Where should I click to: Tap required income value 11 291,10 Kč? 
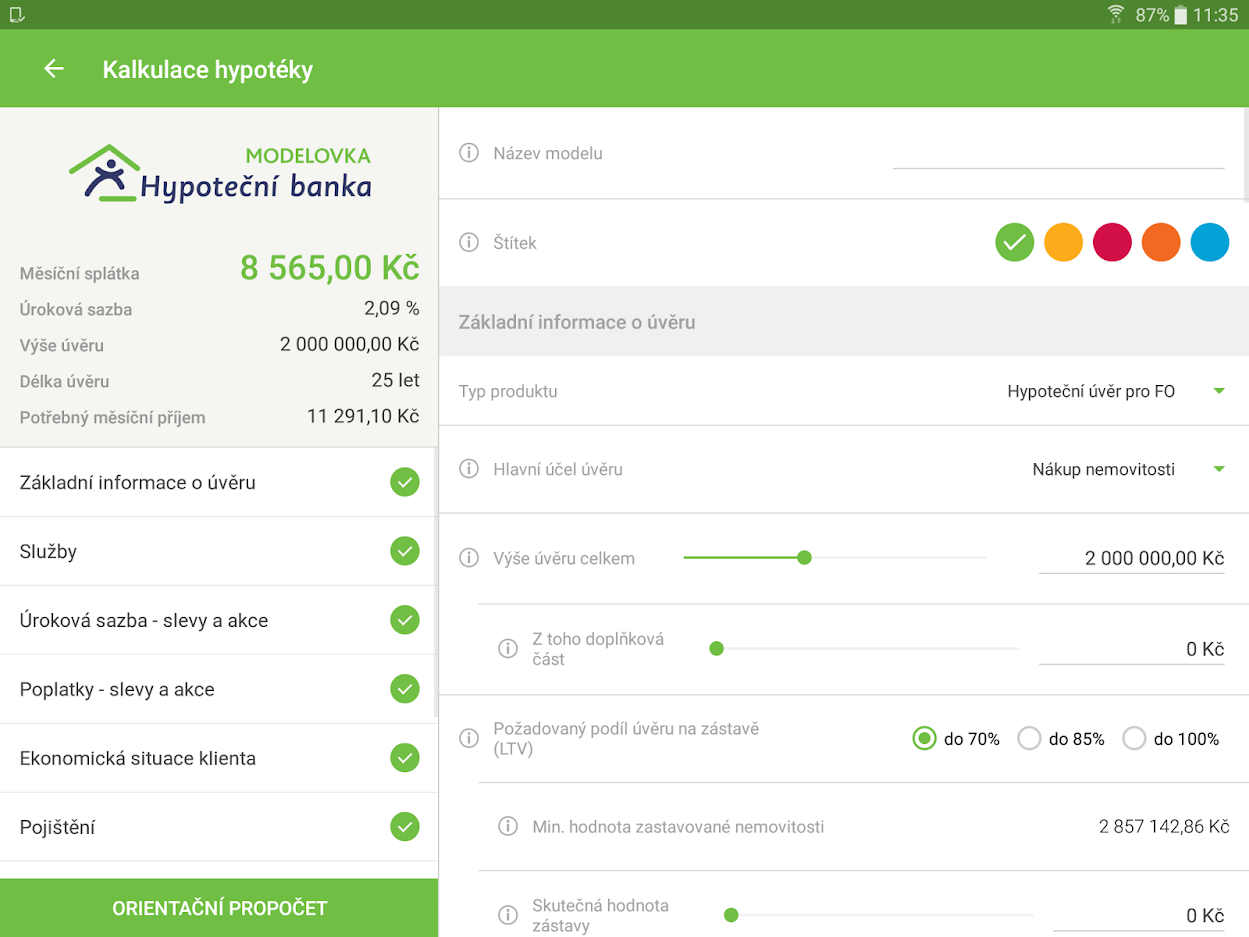363,416
